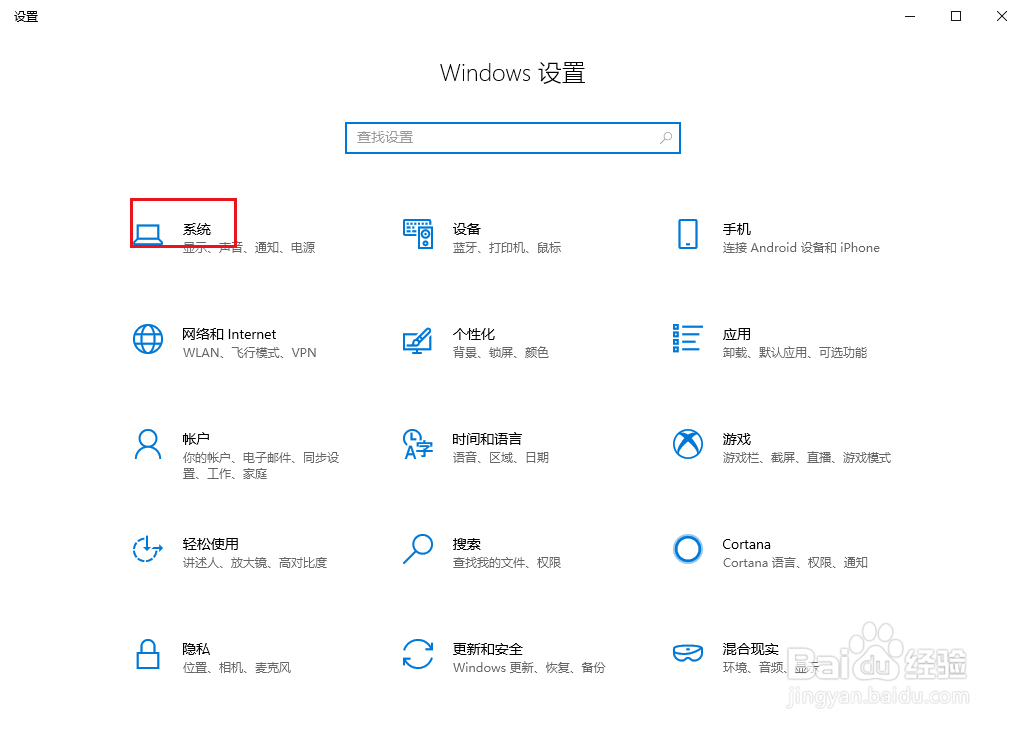Click the magnifier in the search box
The width and height of the screenshot is (1025, 731).
(665, 138)
